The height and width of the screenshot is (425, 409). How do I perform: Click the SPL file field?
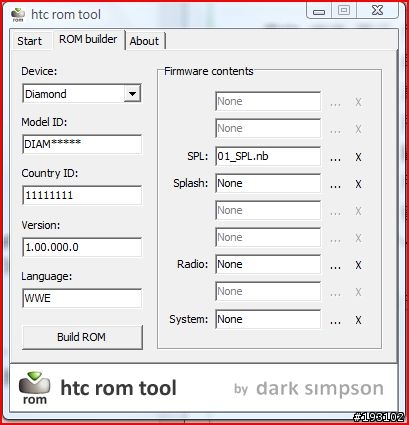(x=268, y=156)
